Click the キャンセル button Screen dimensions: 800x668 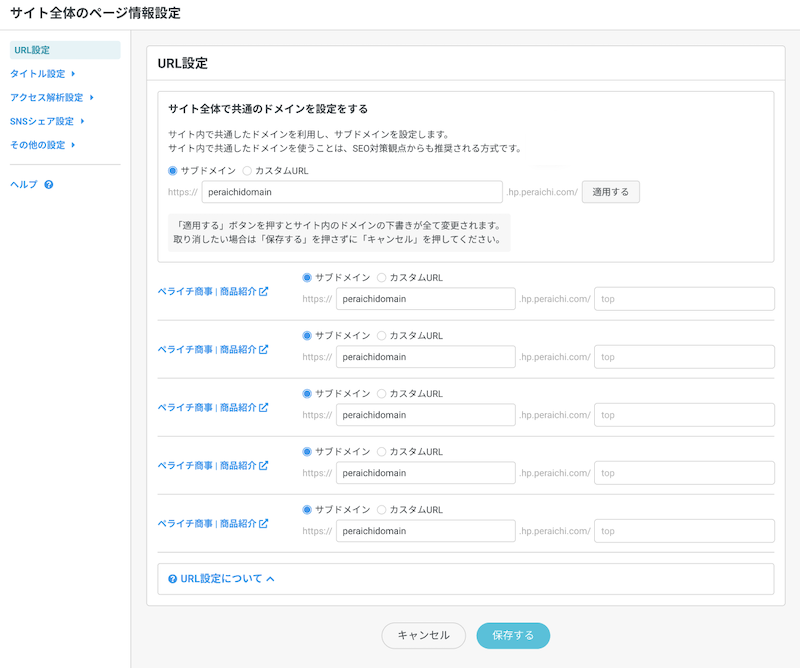tap(423, 635)
